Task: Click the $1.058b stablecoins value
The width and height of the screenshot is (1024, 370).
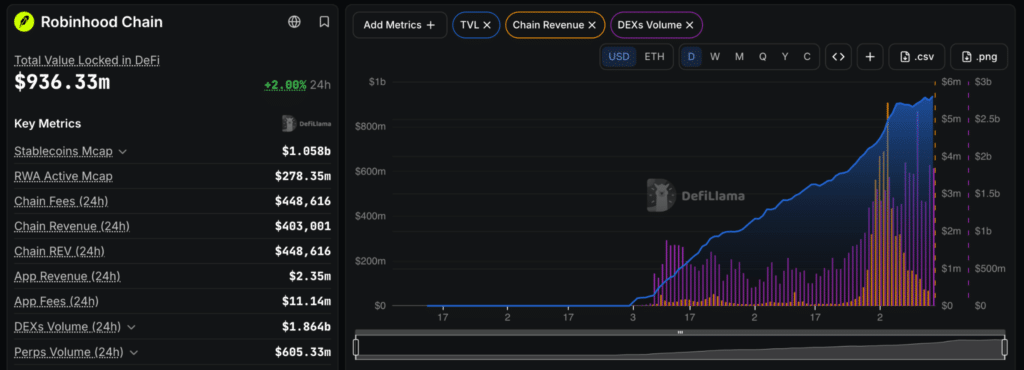Action: pyautogui.click(x=306, y=151)
